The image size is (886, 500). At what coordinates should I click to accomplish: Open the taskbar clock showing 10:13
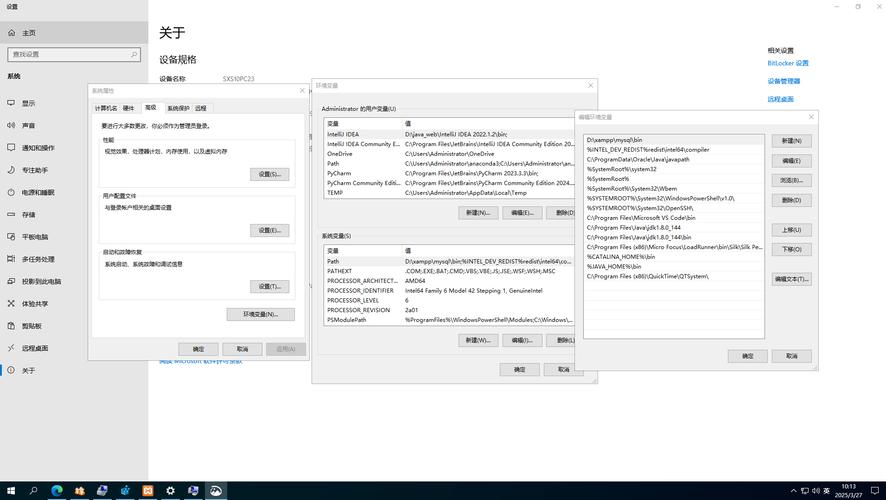849,490
